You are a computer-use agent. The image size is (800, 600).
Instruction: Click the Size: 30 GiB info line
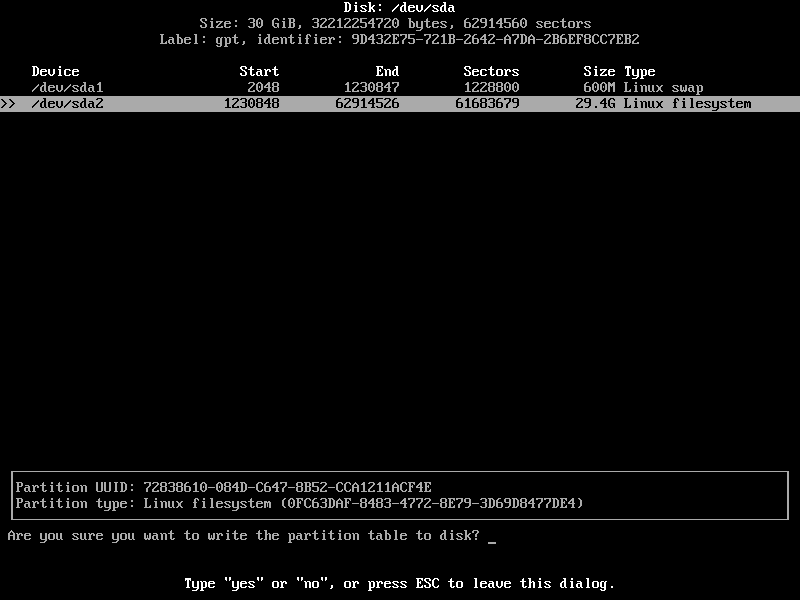pos(395,23)
